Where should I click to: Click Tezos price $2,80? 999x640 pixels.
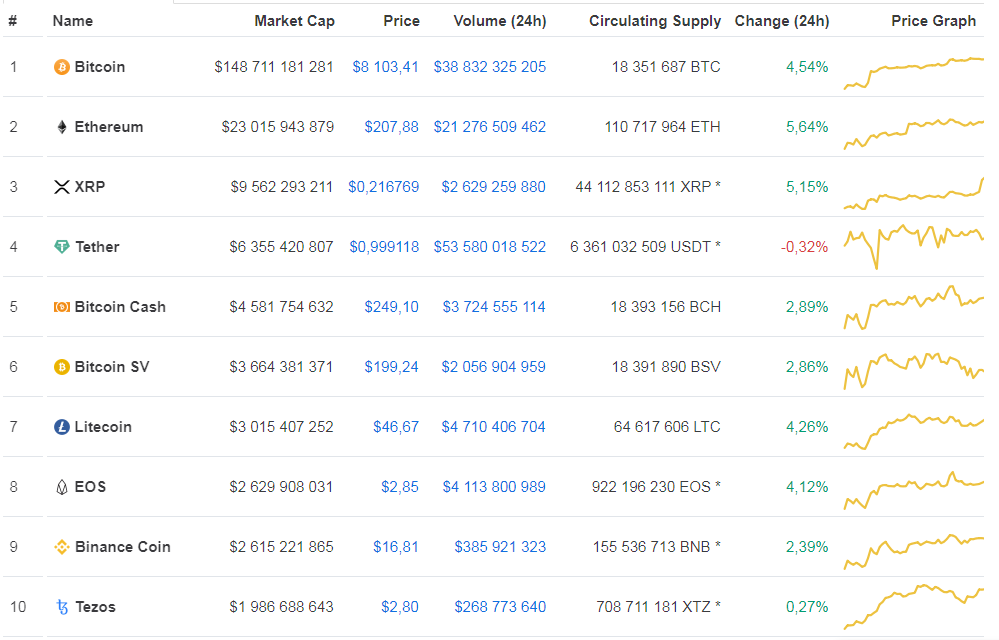(x=400, y=607)
